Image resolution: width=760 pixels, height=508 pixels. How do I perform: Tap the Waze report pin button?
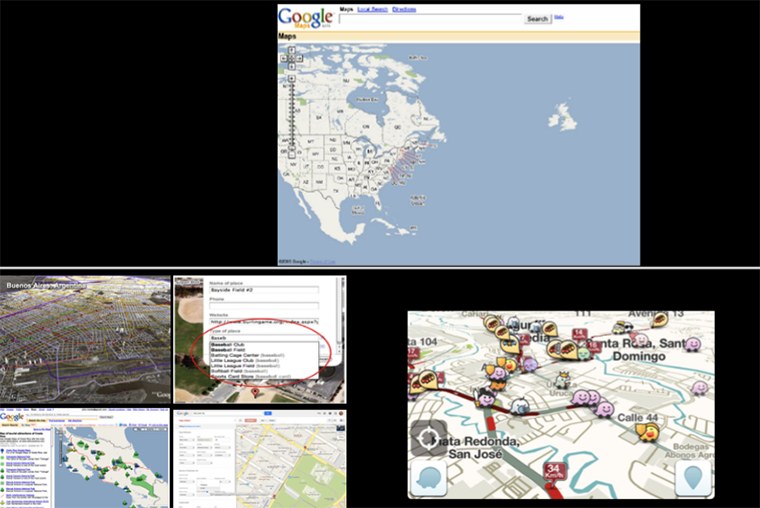tap(693, 478)
